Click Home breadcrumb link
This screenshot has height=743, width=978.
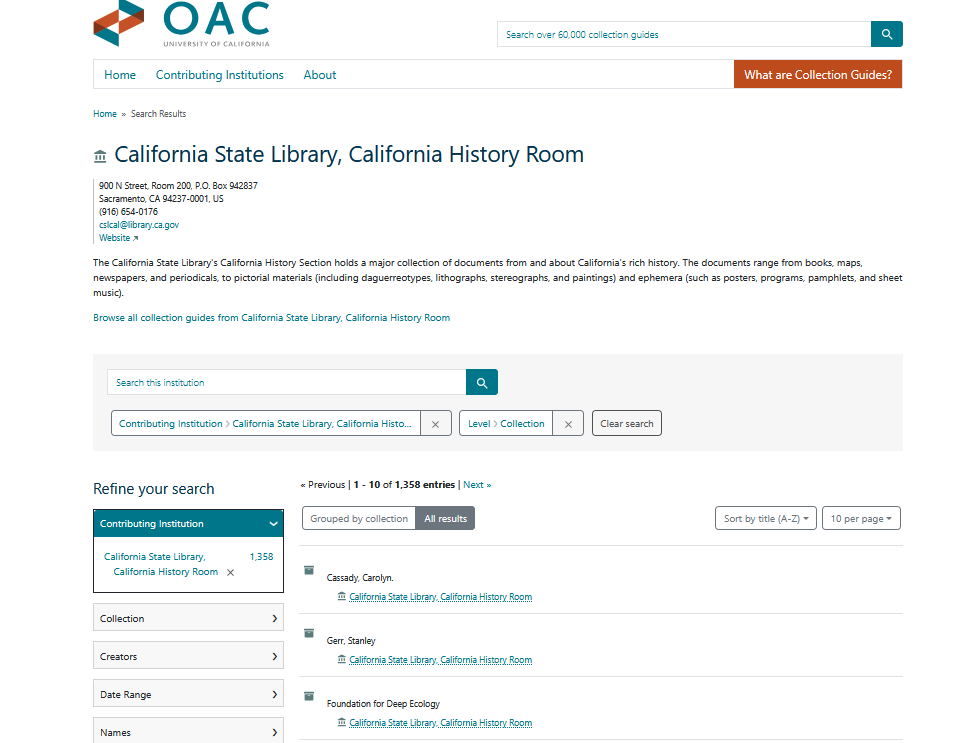point(105,114)
